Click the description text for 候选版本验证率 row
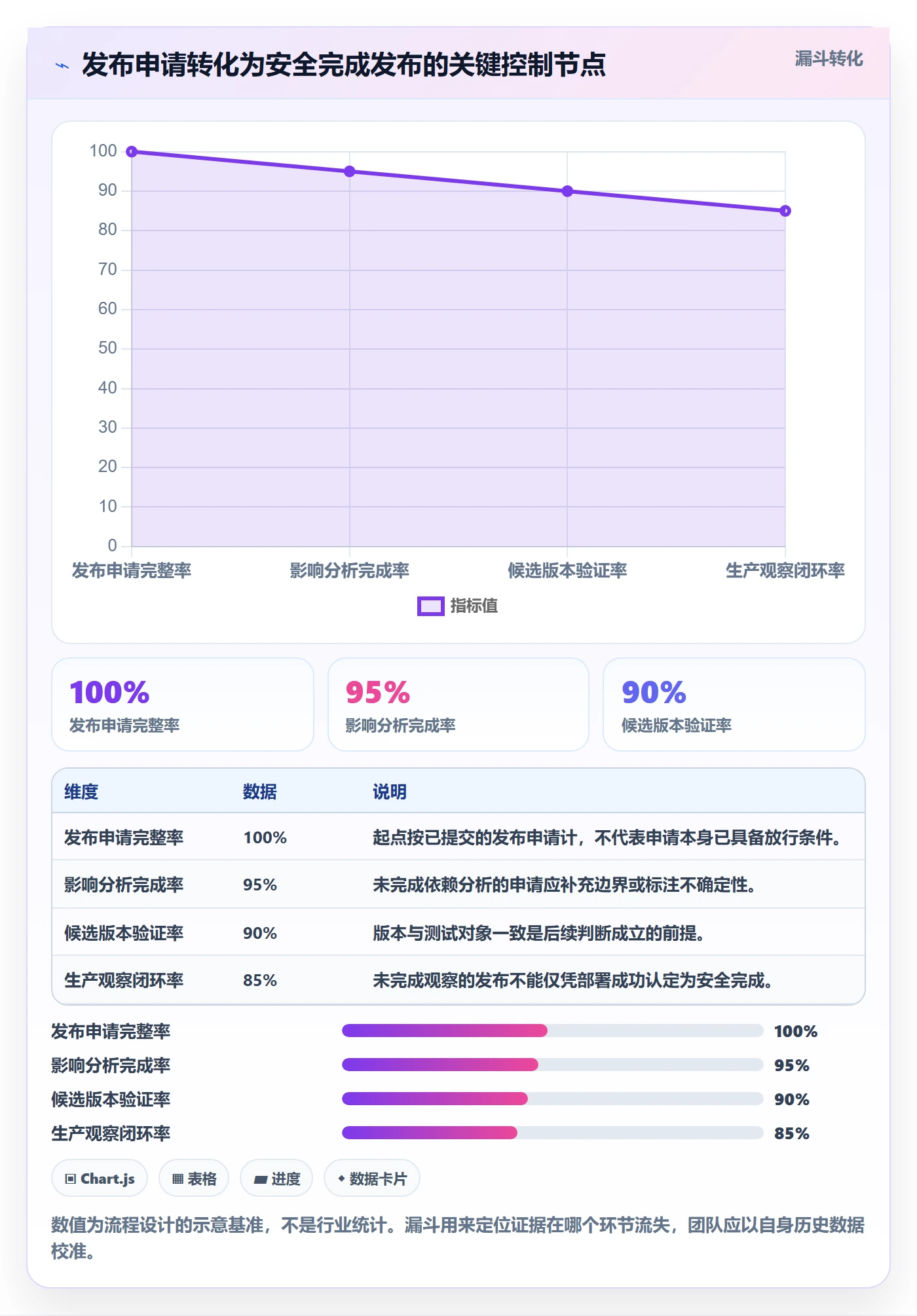This screenshot has width=917, height=1316. click(539, 933)
